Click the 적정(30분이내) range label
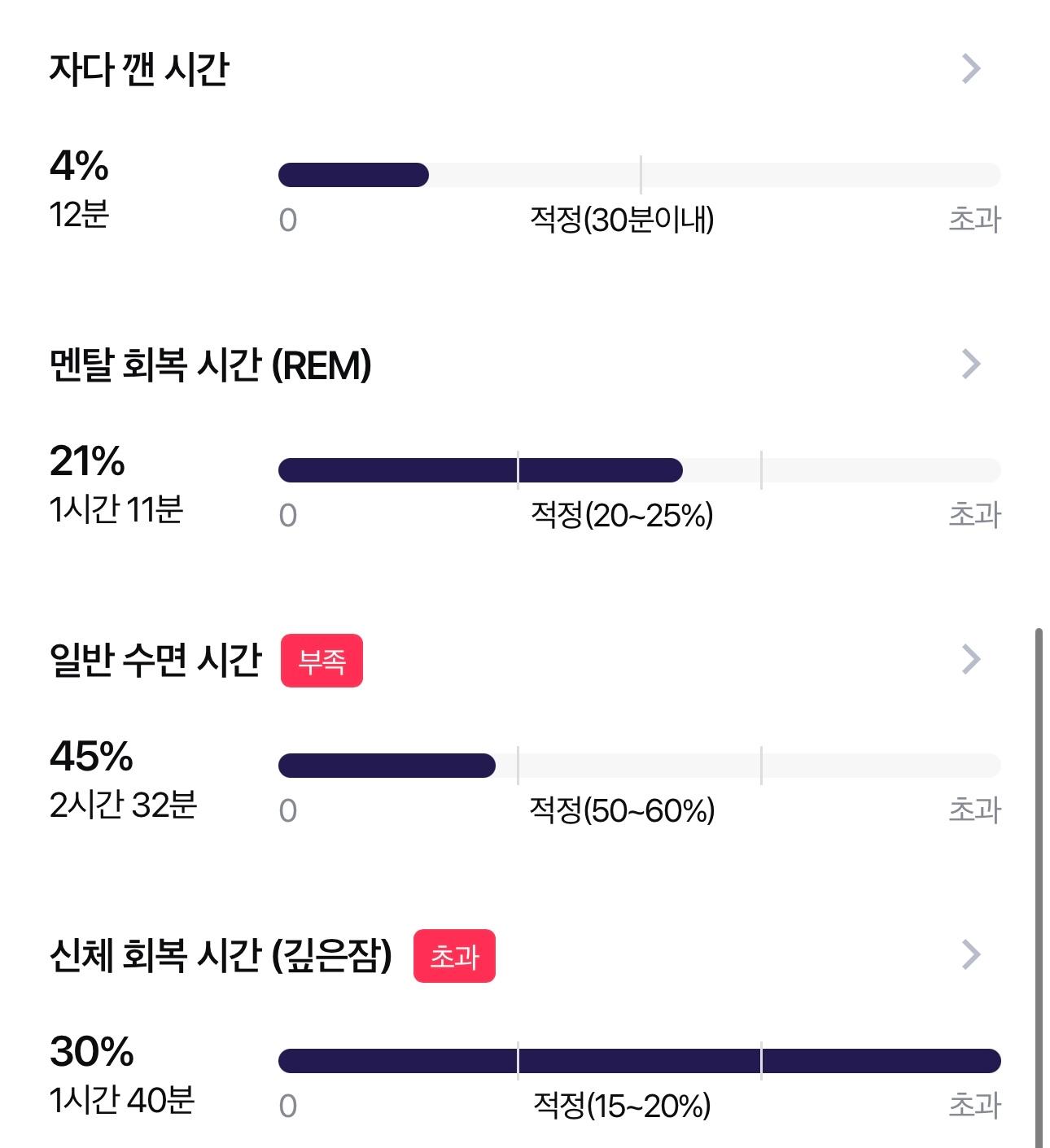 [x=622, y=220]
